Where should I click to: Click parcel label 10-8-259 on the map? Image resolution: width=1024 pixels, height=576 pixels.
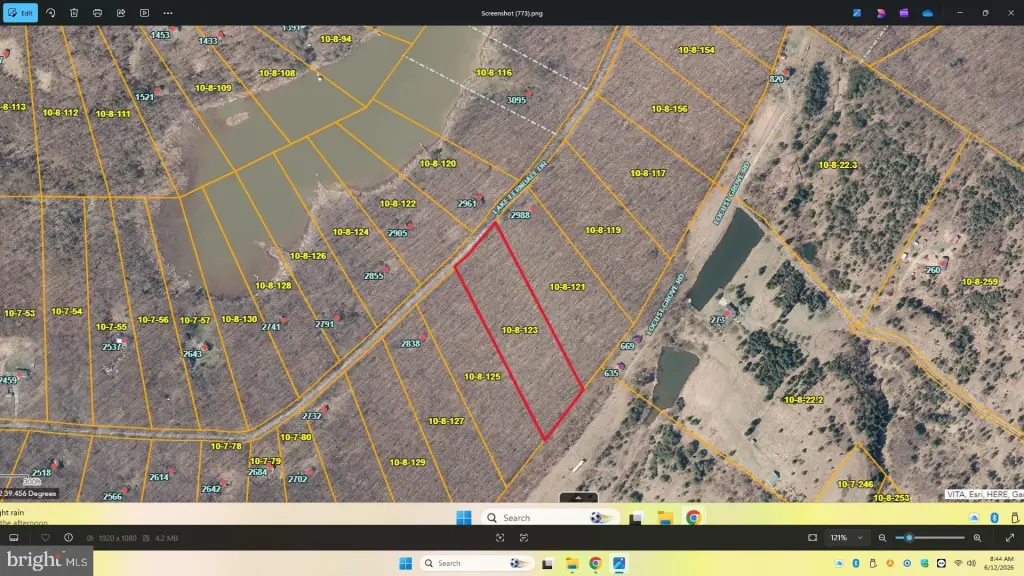pos(980,281)
